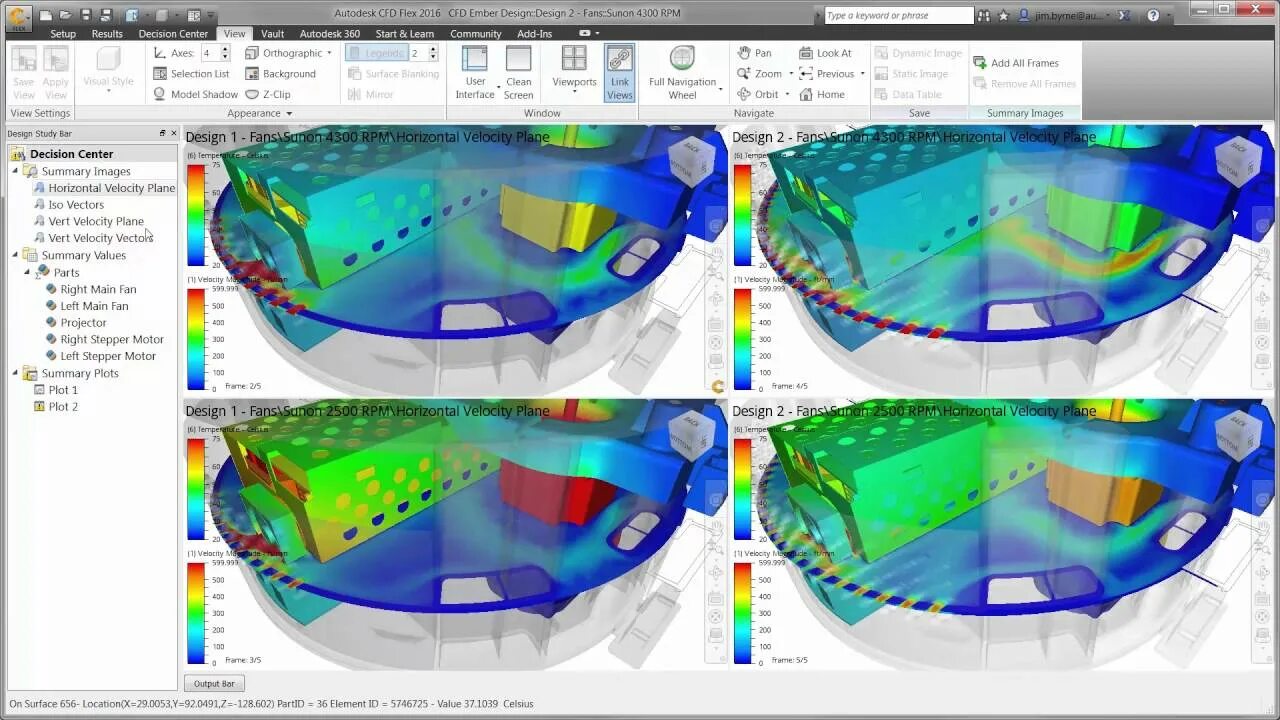
Task: Click the favorites star icon
Action: [x=1004, y=16]
